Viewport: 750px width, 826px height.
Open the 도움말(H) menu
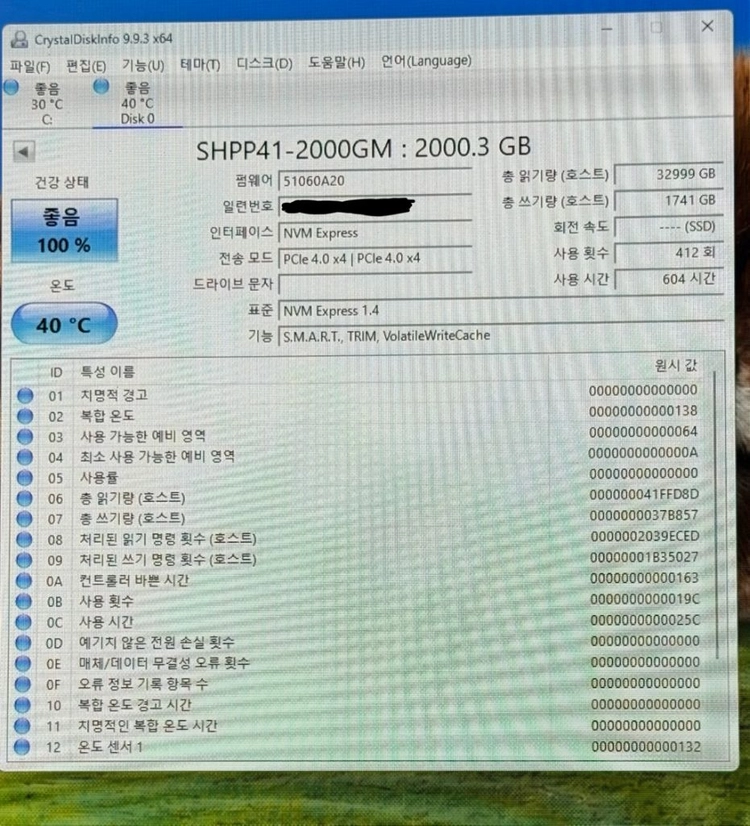(x=337, y=63)
